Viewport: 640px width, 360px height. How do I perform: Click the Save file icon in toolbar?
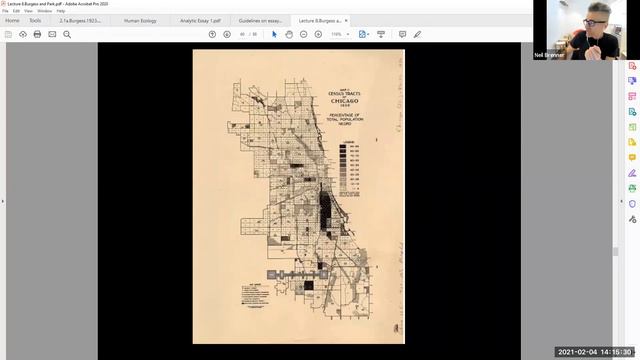(x=8, y=34)
